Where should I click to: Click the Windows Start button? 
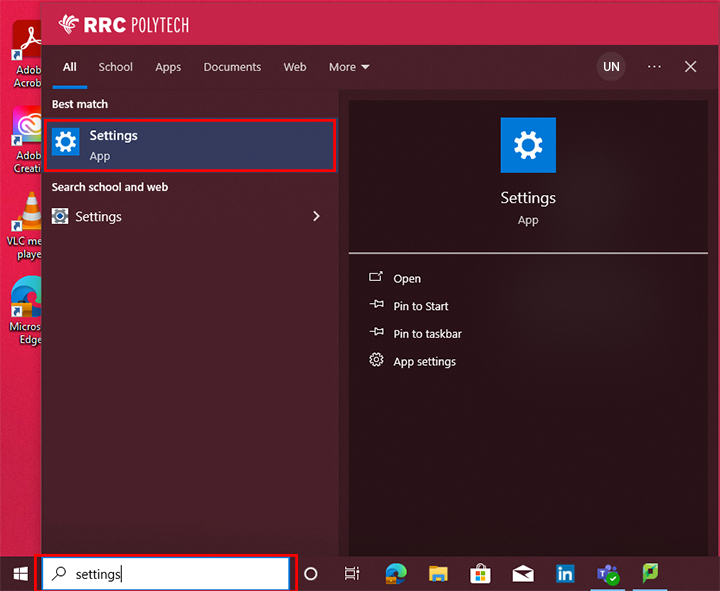pyautogui.click(x=20, y=573)
